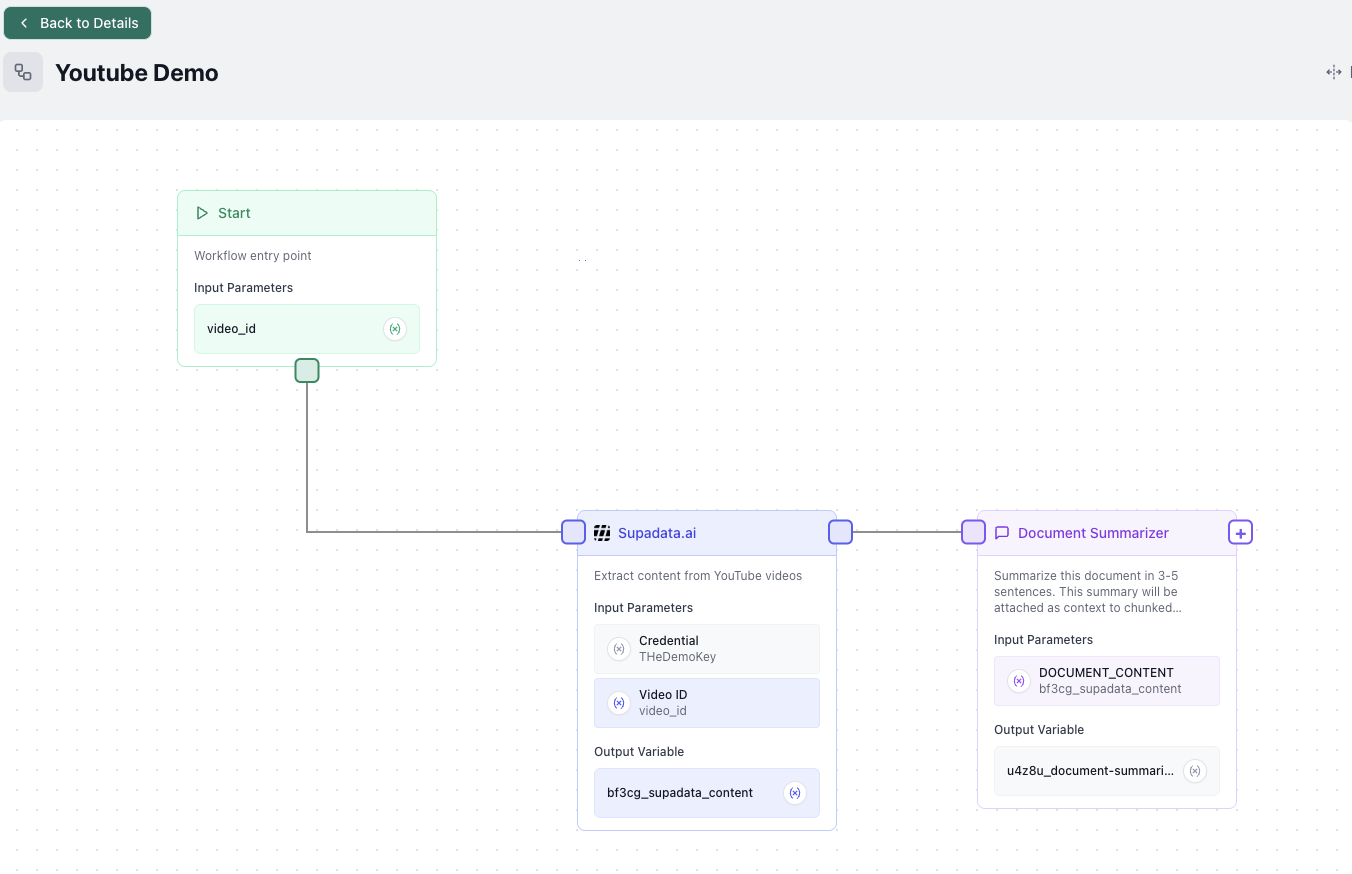Click the u4z8u document-summarizer output variable icon

[1195, 771]
